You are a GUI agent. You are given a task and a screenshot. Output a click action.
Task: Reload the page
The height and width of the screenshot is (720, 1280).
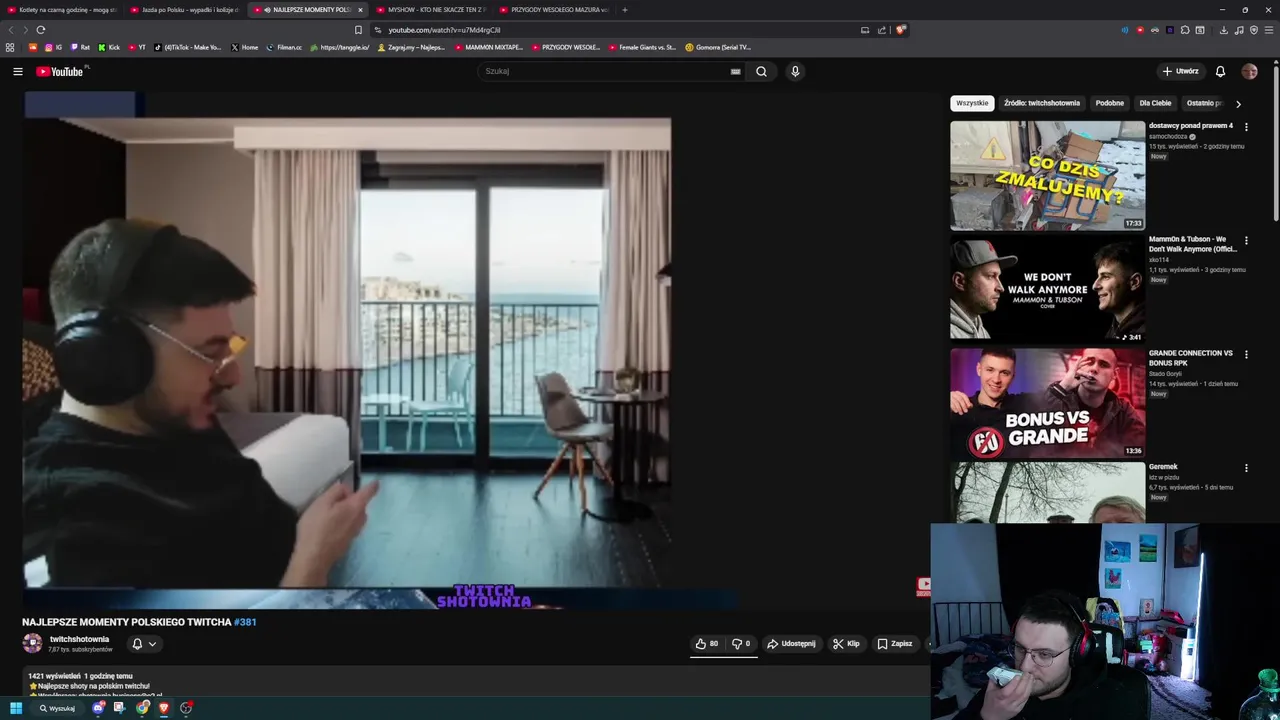point(41,30)
